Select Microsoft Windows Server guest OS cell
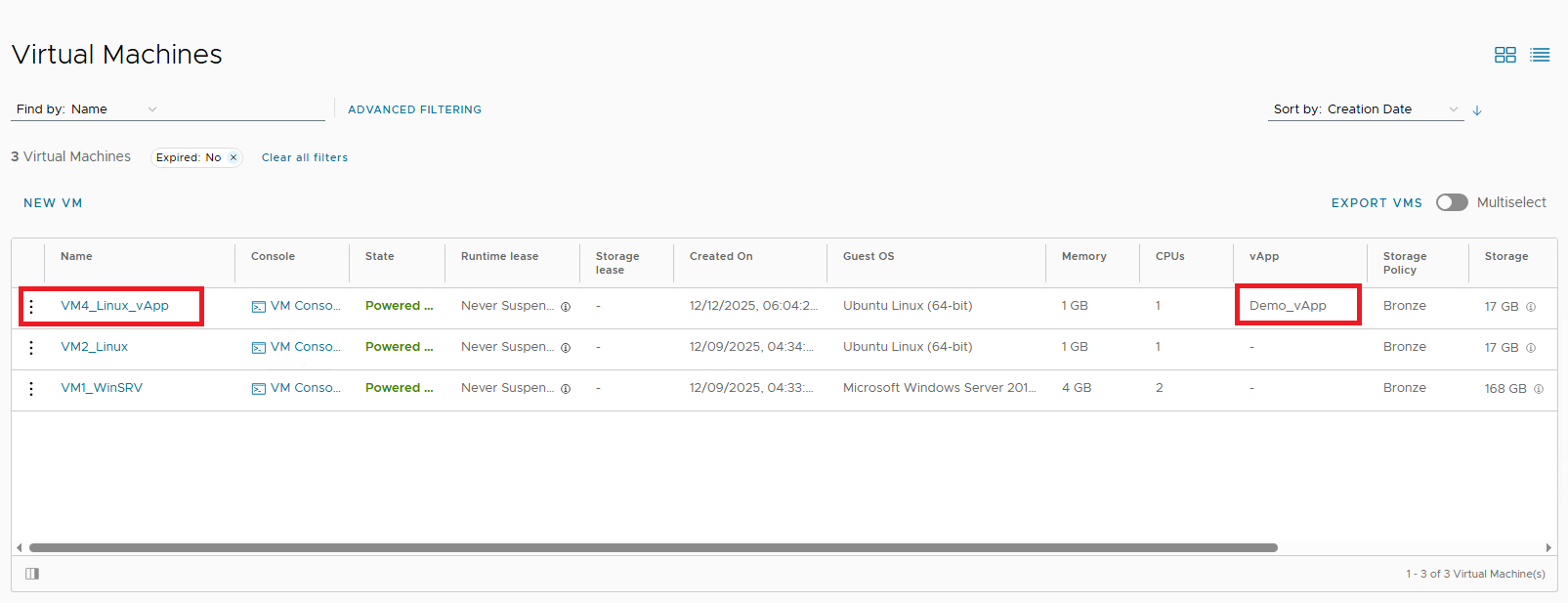The image size is (1568, 603). tap(939, 388)
